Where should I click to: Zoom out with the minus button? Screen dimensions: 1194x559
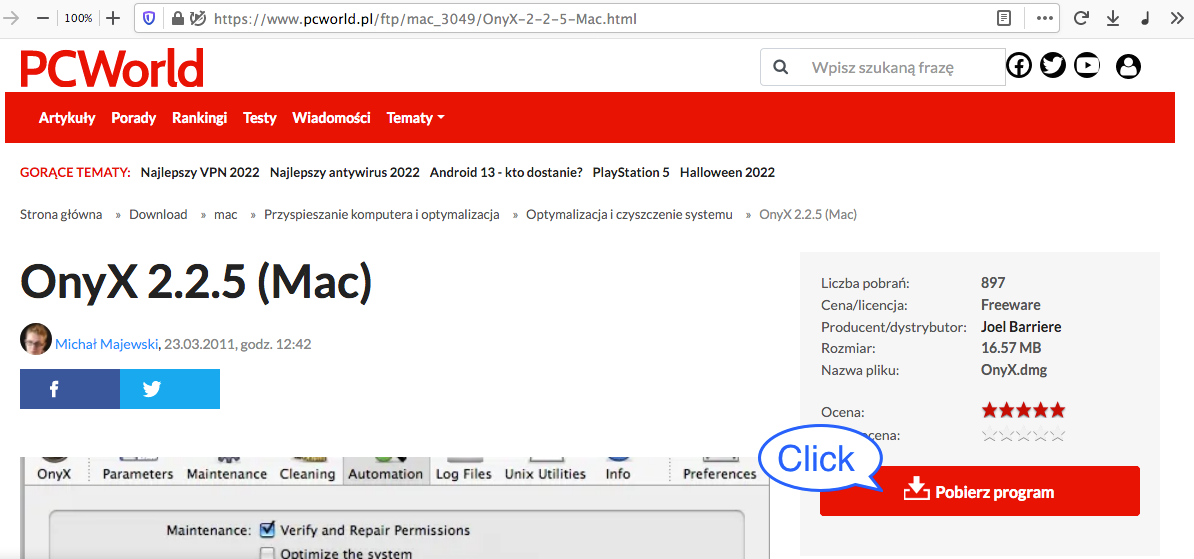(x=43, y=18)
